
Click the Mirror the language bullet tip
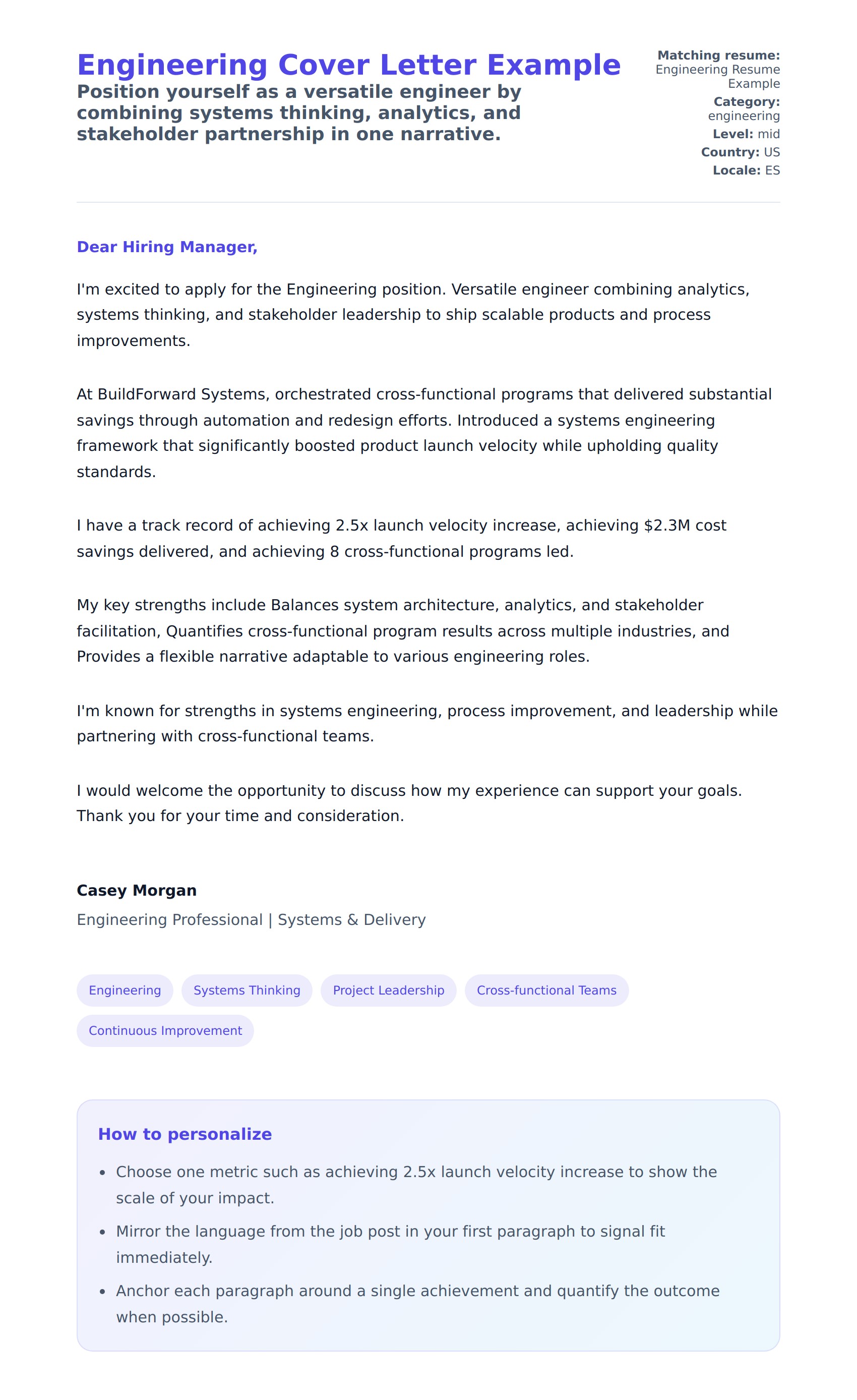click(390, 1244)
